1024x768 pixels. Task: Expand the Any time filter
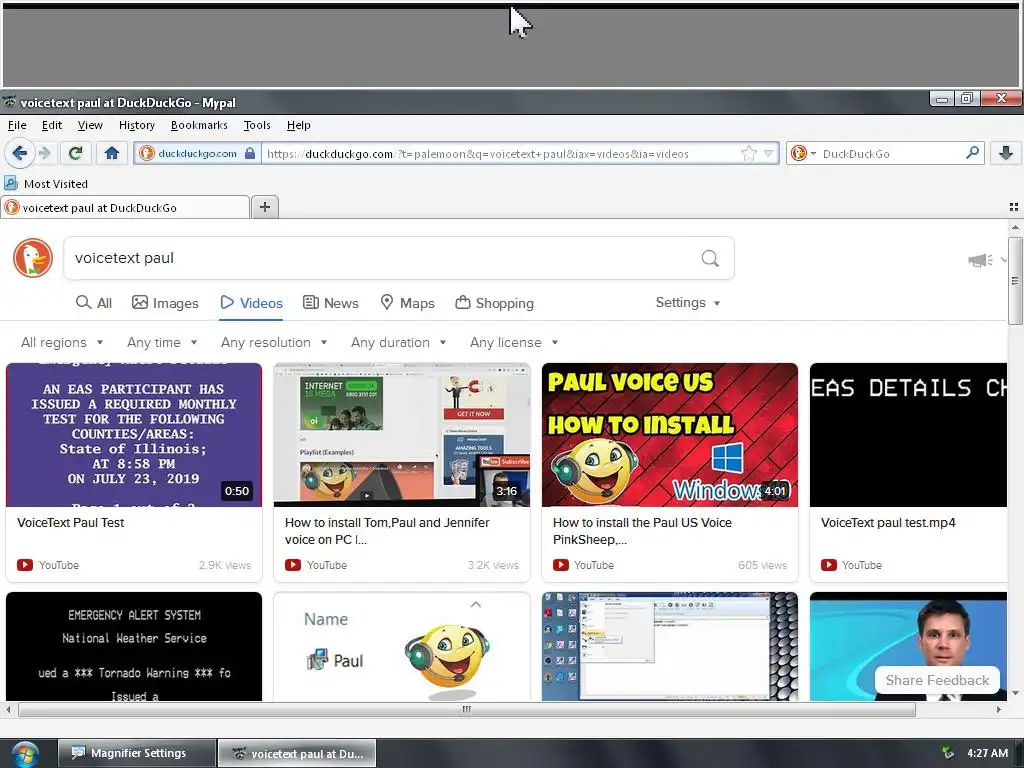(x=162, y=342)
